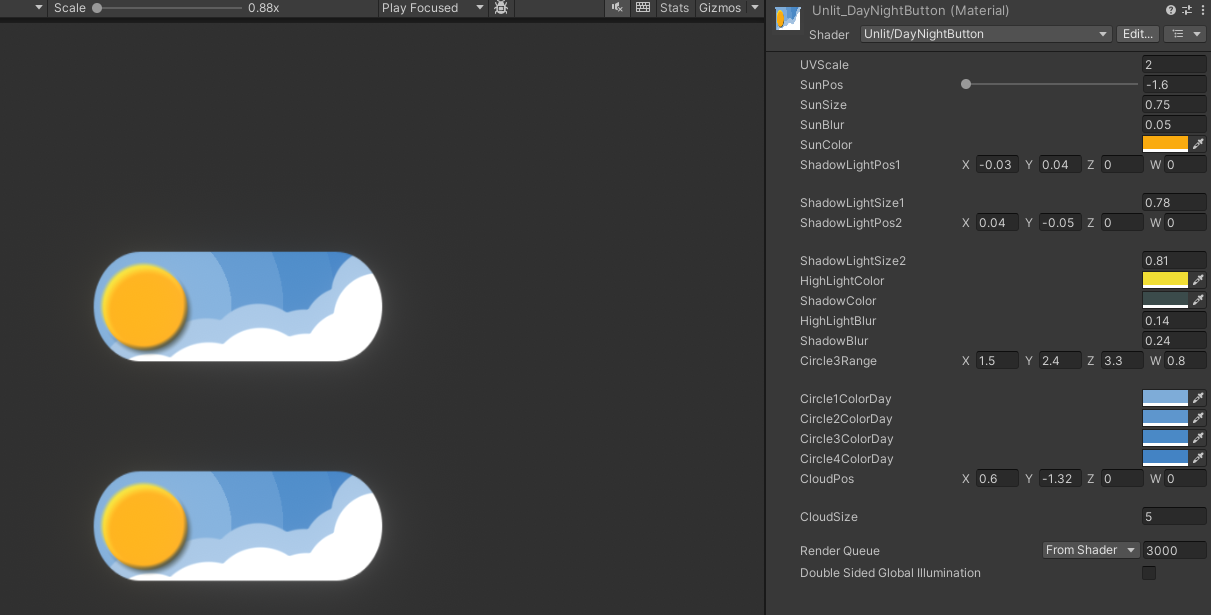Screen dimensions: 1211x615
Task: Open the ShadowColor dark swatch
Action: (x=1166, y=300)
